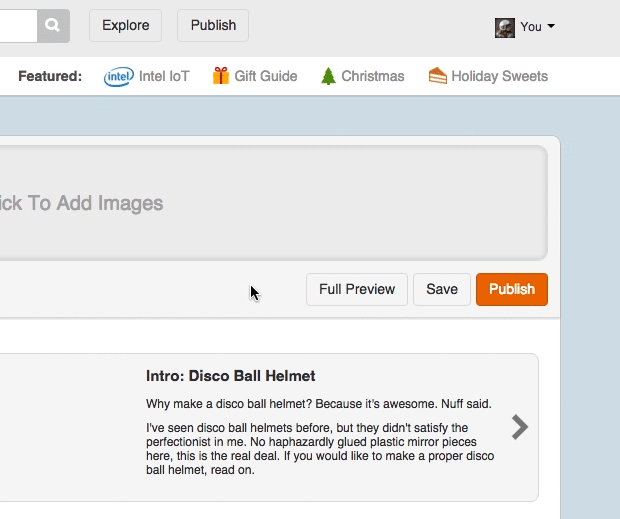Click the Intel logo icon
The image size is (620, 519).
(x=119, y=76)
